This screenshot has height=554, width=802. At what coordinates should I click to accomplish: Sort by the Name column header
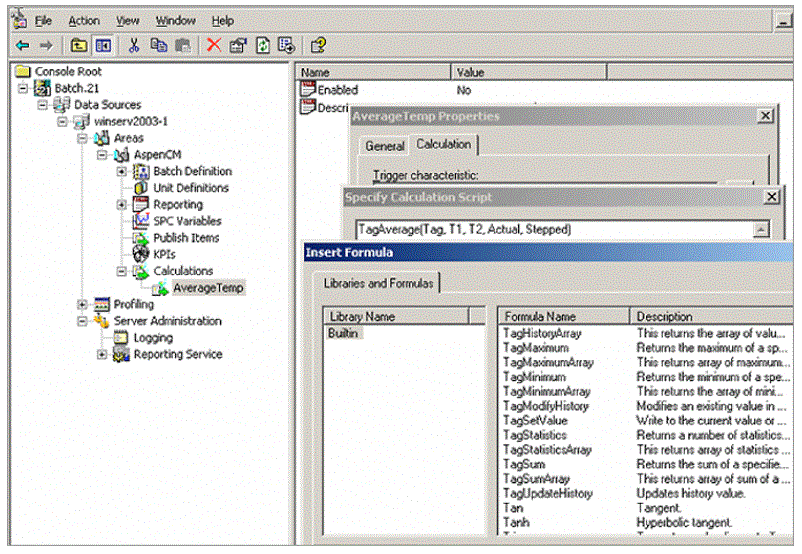[x=373, y=72]
